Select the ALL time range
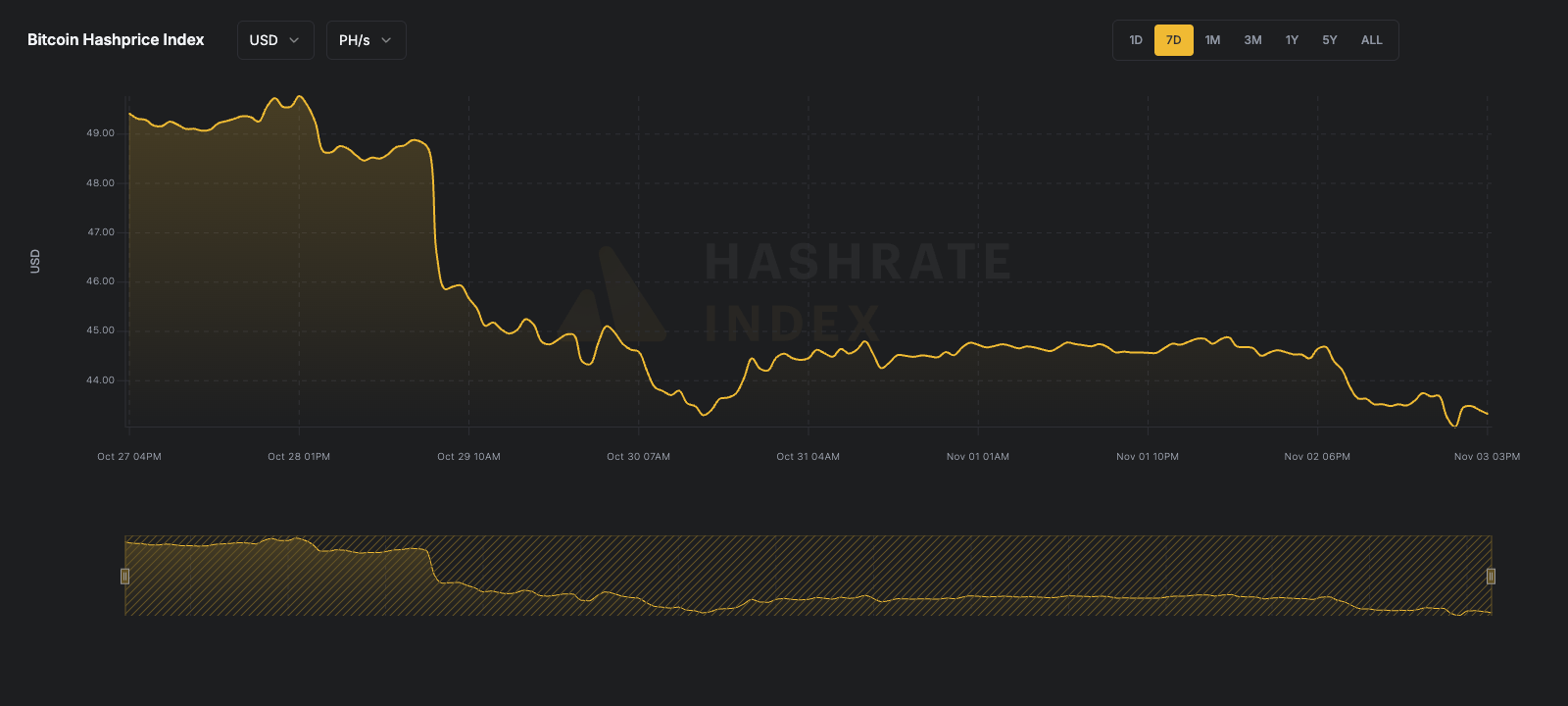This screenshot has height=706, width=1568. 1372,40
